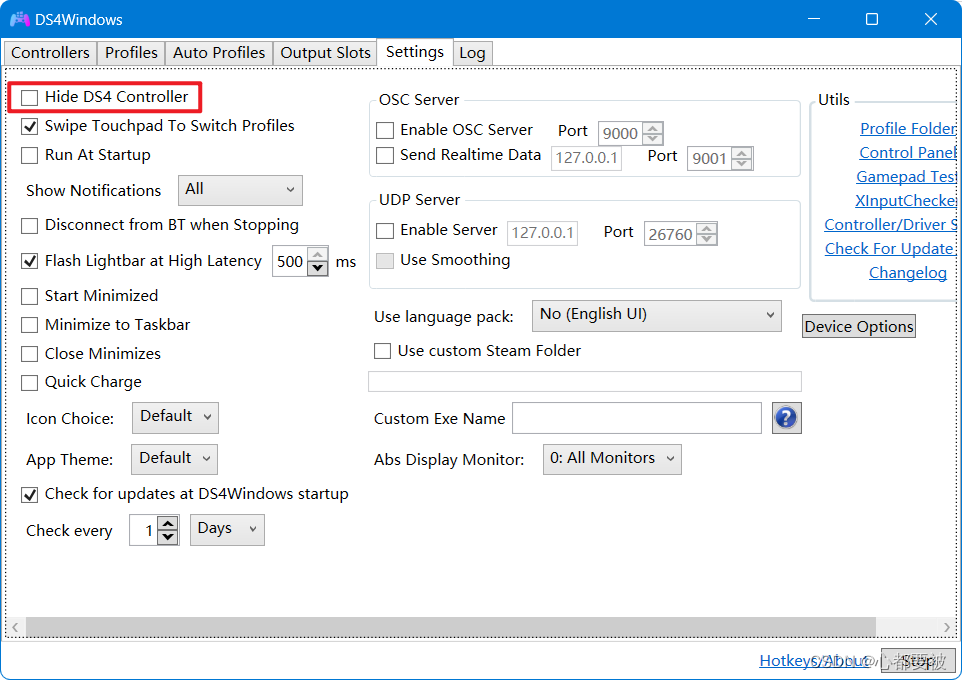This screenshot has width=962, height=680.
Task: Check Enable Server under UDP Server
Action: point(385,231)
